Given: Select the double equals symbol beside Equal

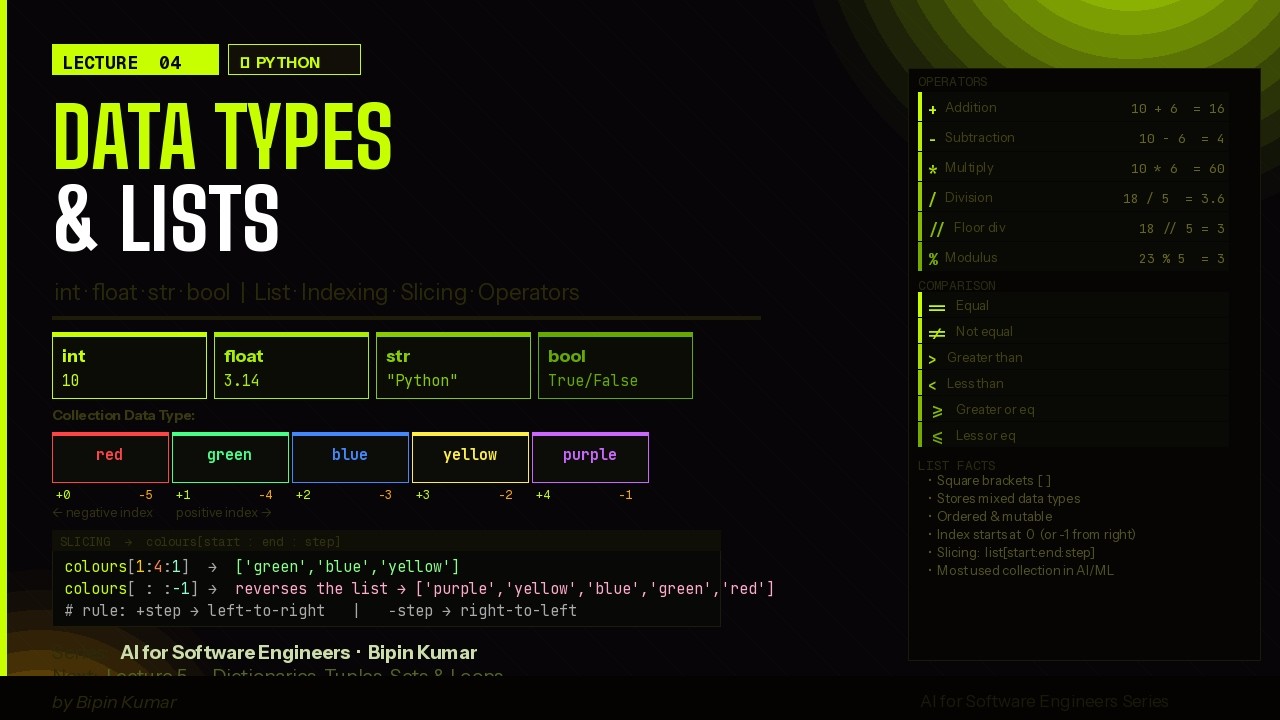Looking at the screenshot, I should pyautogui.click(x=937, y=307).
